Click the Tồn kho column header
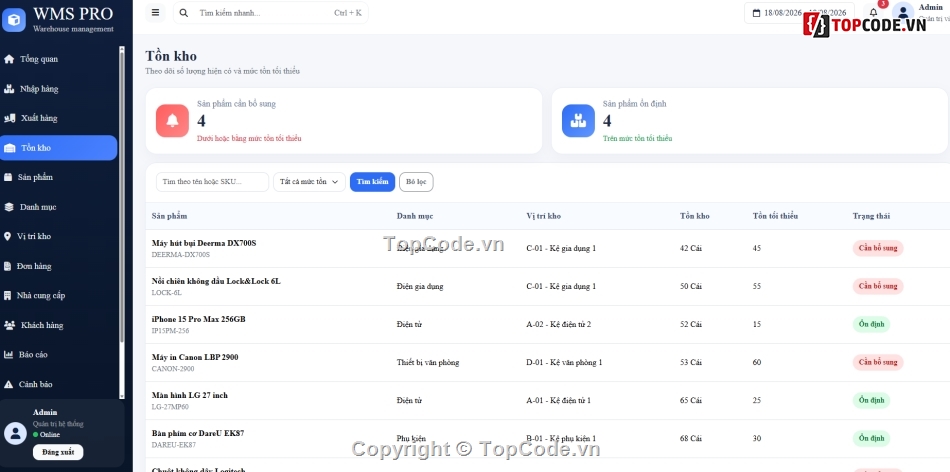 click(694, 216)
